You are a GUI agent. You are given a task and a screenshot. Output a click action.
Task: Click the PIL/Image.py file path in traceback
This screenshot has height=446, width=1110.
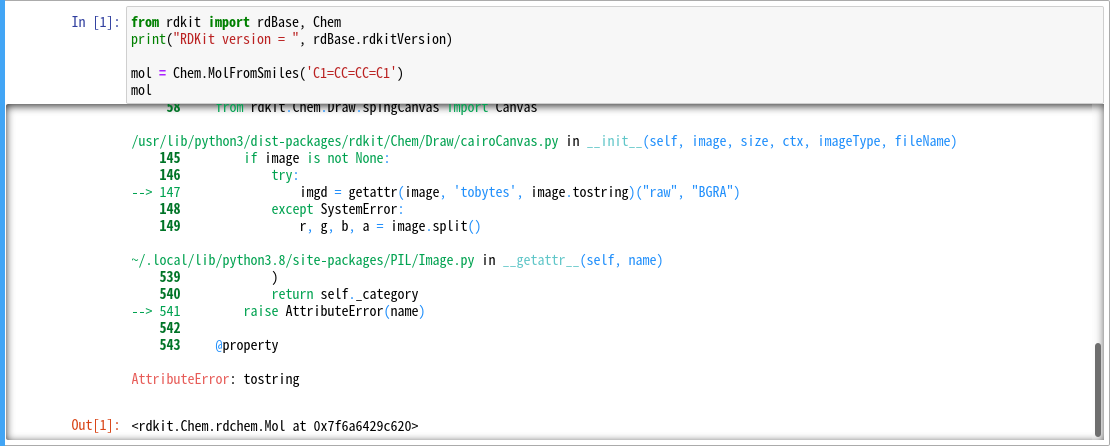click(x=303, y=261)
